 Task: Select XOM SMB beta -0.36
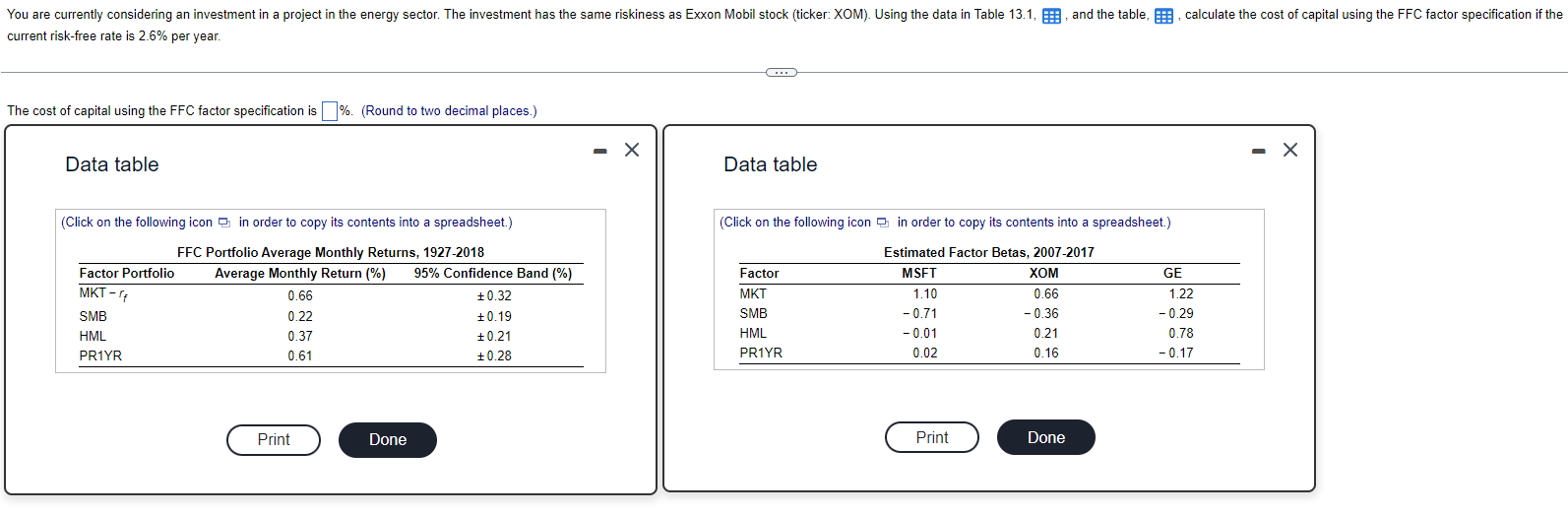(x=1041, y=313)
